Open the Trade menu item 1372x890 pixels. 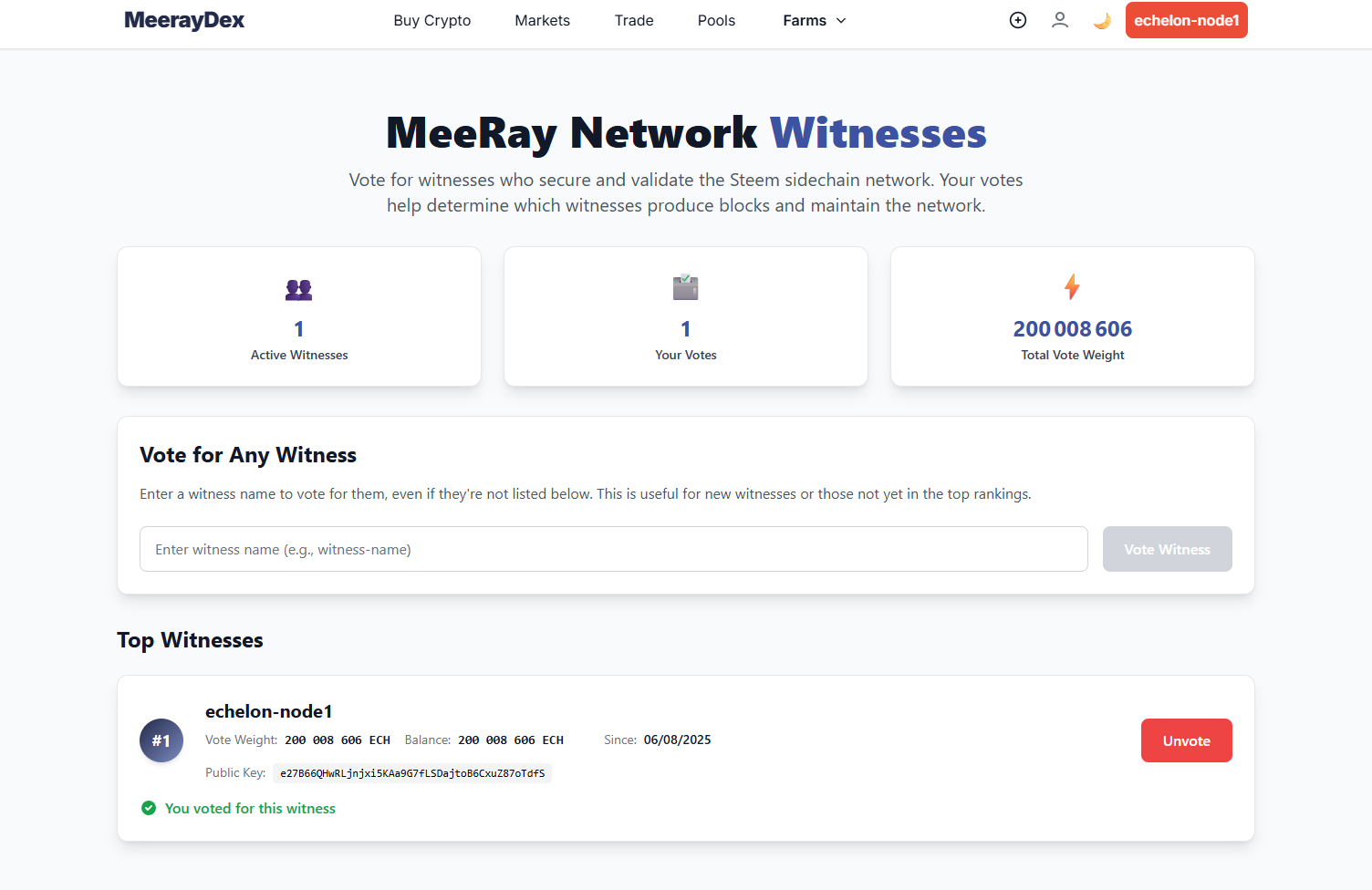point(634,20)
